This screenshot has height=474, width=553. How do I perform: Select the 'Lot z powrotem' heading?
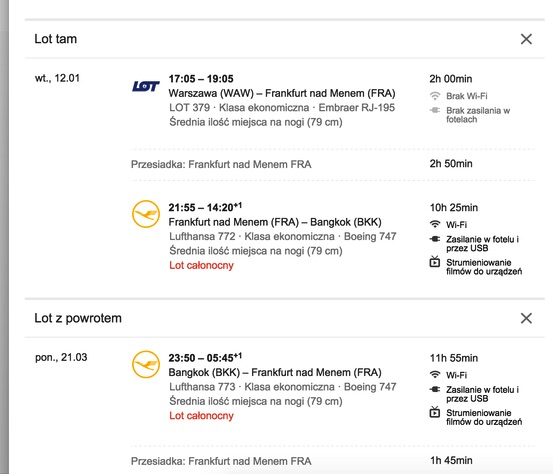(78, 318)
